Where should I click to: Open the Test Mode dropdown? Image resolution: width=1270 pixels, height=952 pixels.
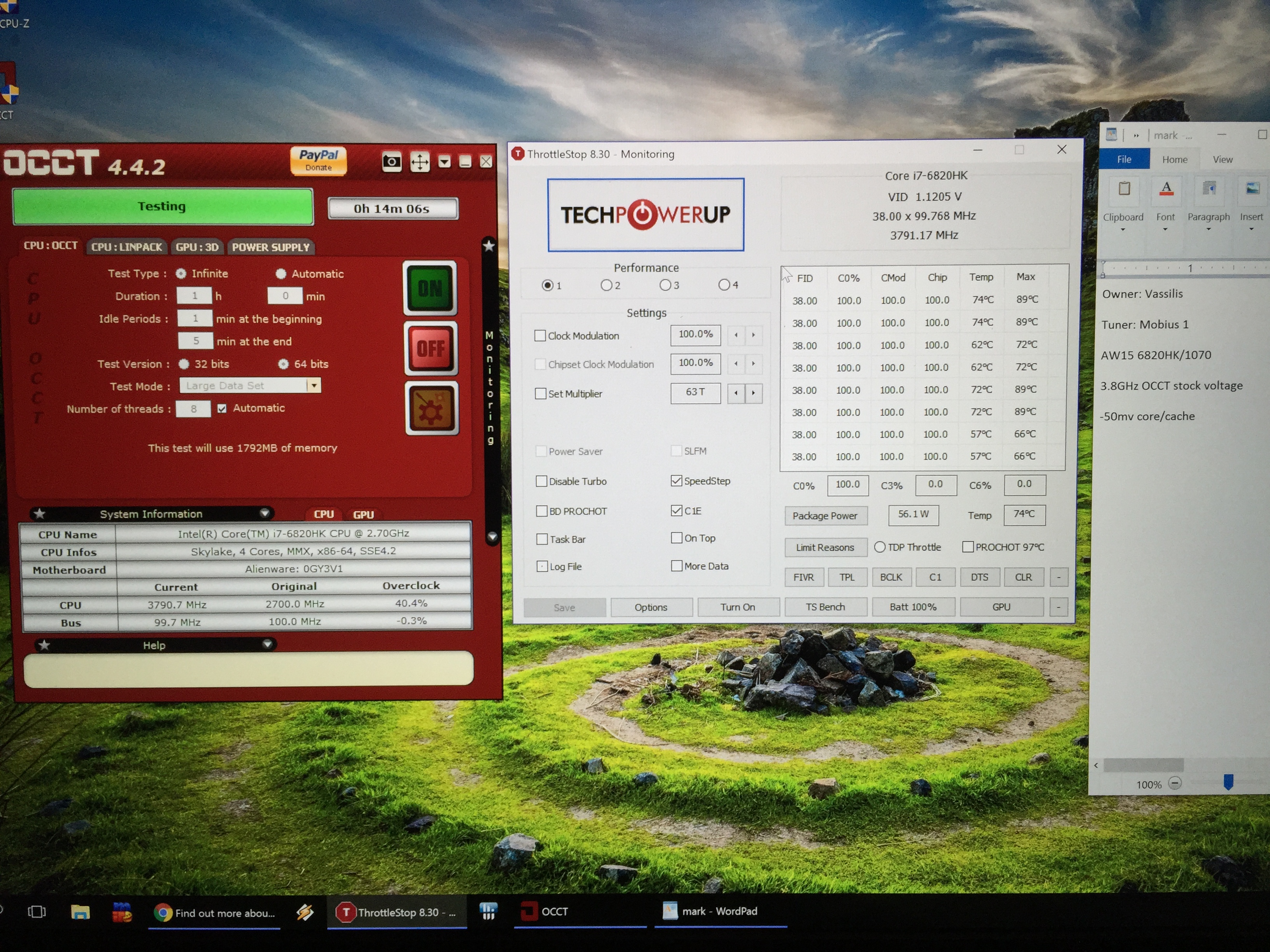[314, 386]
